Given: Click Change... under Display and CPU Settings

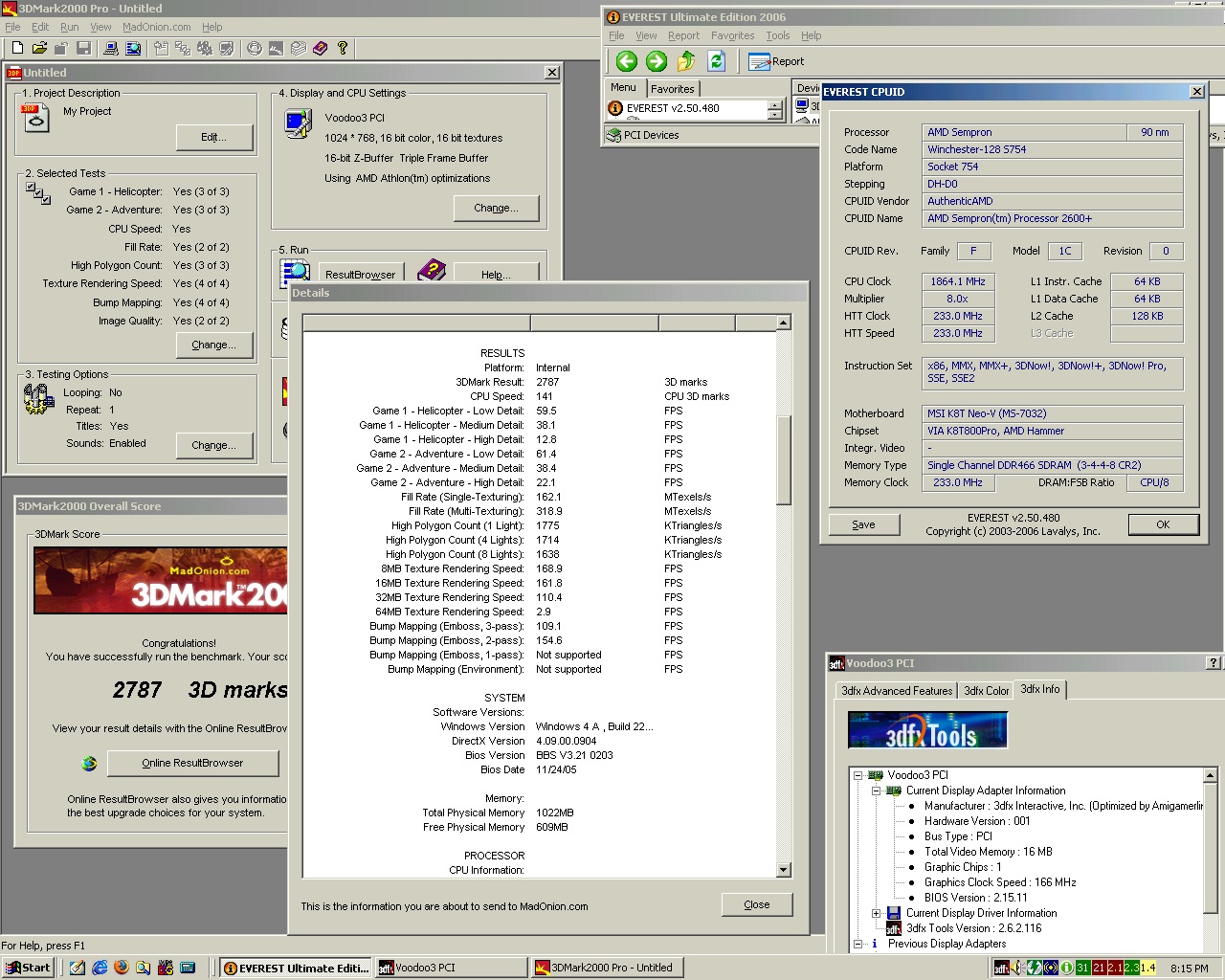Looking at the screenshot, I should pos(496,208).
